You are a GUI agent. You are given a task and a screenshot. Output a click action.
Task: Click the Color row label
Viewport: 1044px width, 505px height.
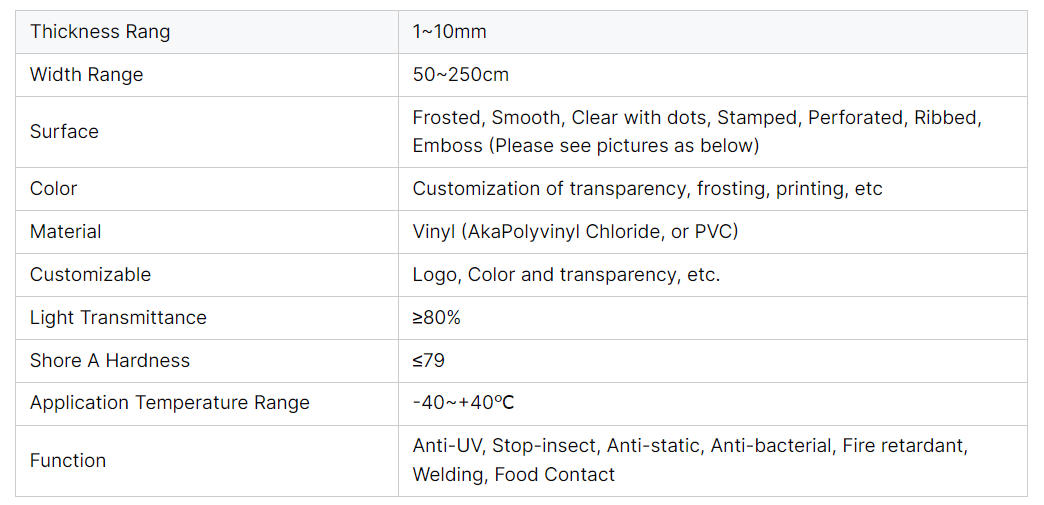(53, 189)
